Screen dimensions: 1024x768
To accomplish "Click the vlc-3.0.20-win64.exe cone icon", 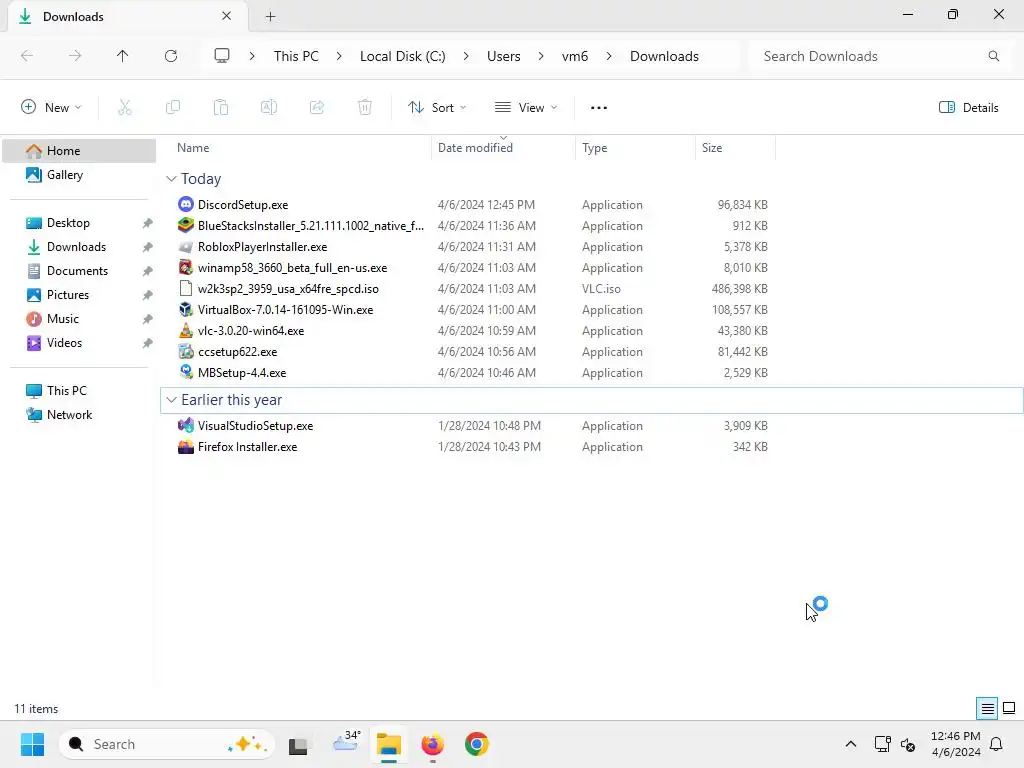I will point(186,330).
